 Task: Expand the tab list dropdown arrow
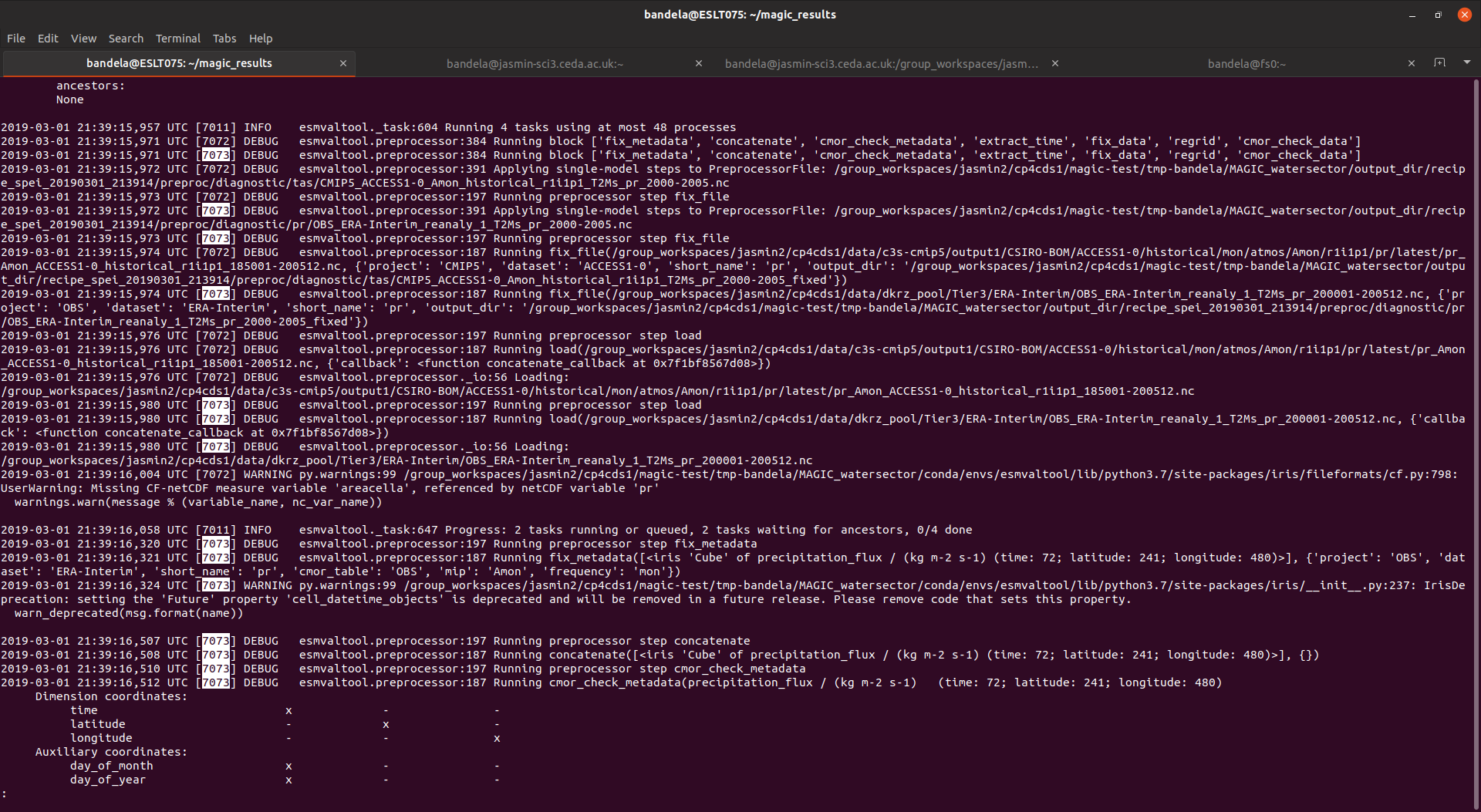(x=1467, y=62)
